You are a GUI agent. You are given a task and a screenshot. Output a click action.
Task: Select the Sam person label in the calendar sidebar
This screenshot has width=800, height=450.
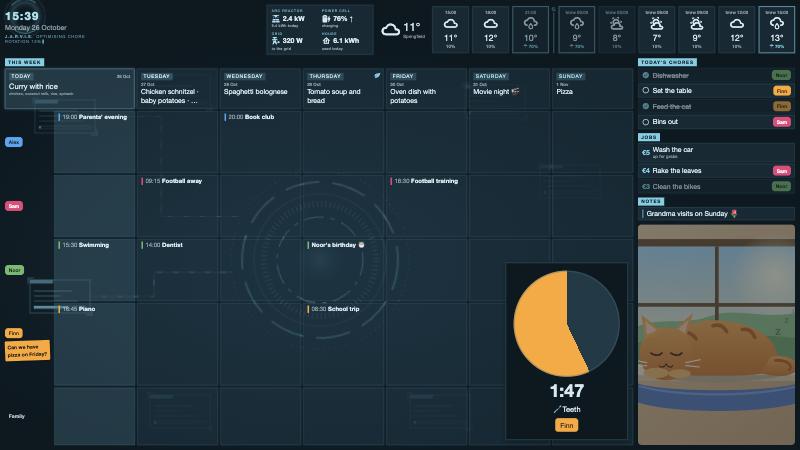coord(14,206)
